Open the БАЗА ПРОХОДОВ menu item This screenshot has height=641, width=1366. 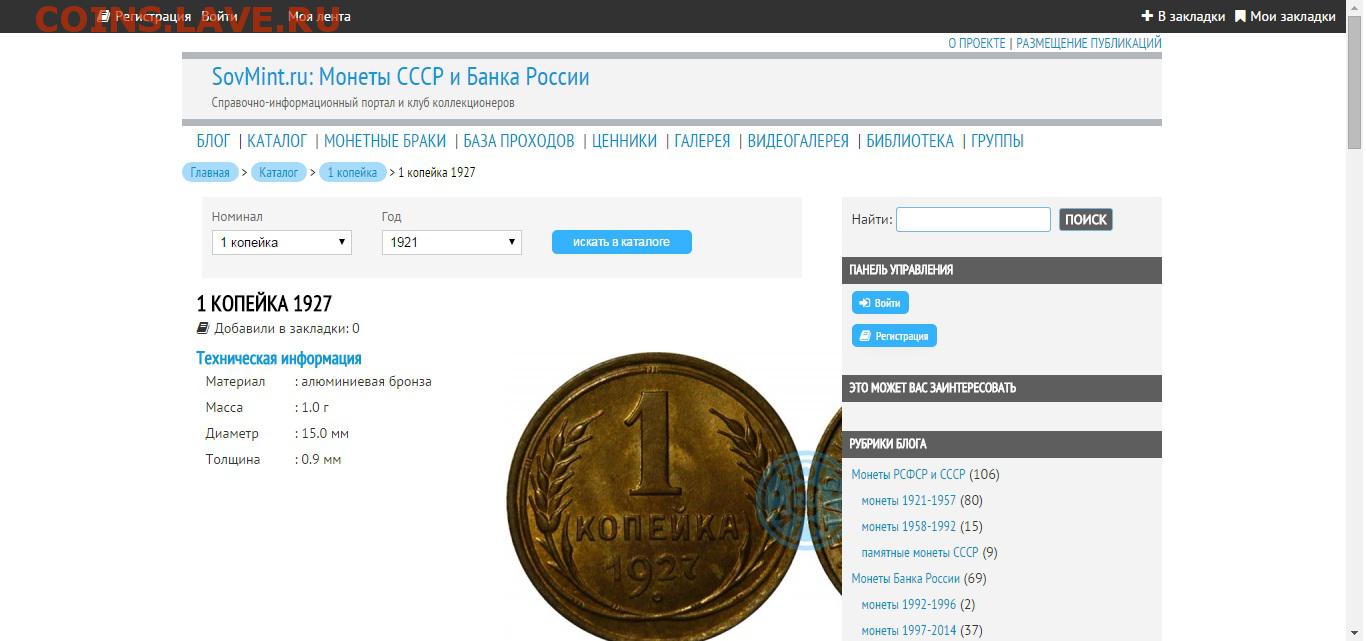(x=519, y=141)
